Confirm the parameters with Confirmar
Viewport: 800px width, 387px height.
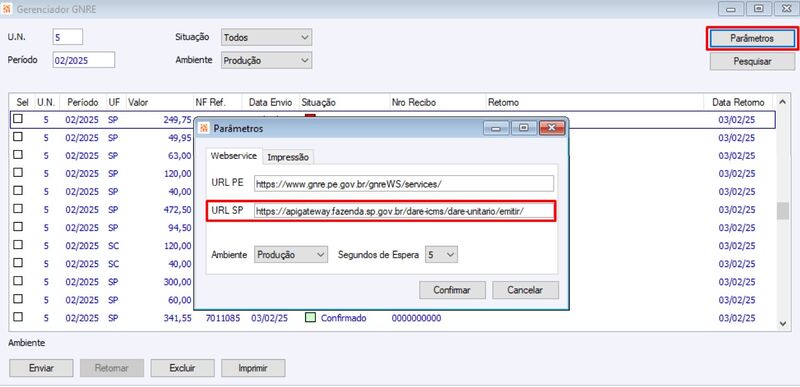click(x=452, y=290)
